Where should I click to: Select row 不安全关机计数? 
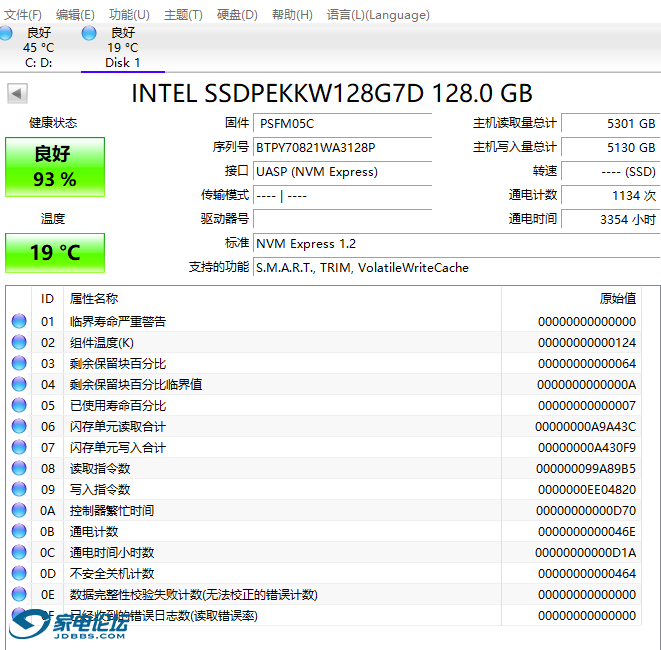pyautogui.click(x=324, y=574)
